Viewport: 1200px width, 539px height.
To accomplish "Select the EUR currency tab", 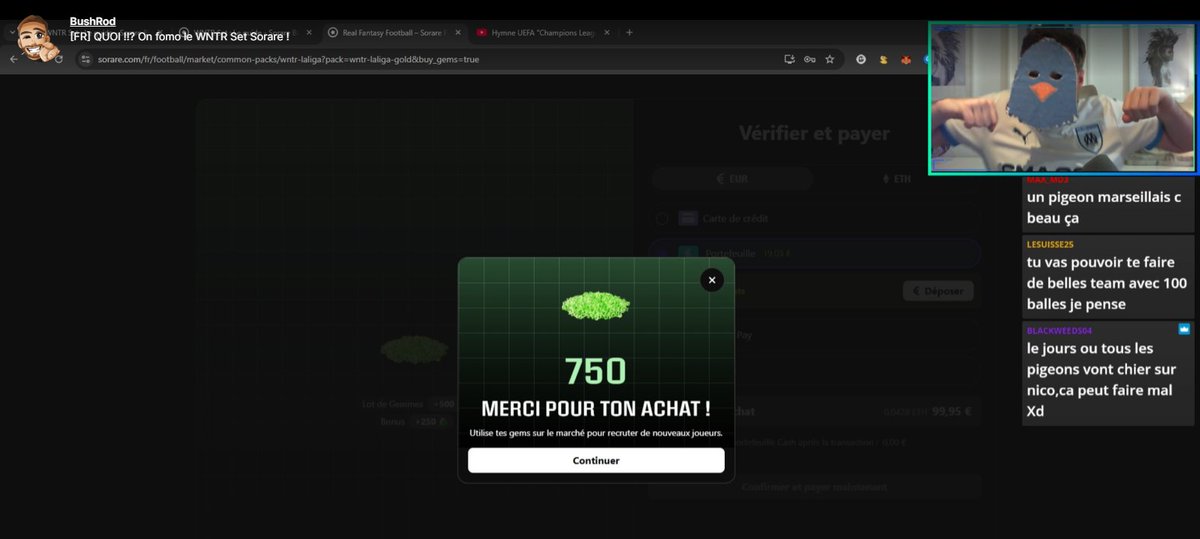I will [x=732, y=179].
